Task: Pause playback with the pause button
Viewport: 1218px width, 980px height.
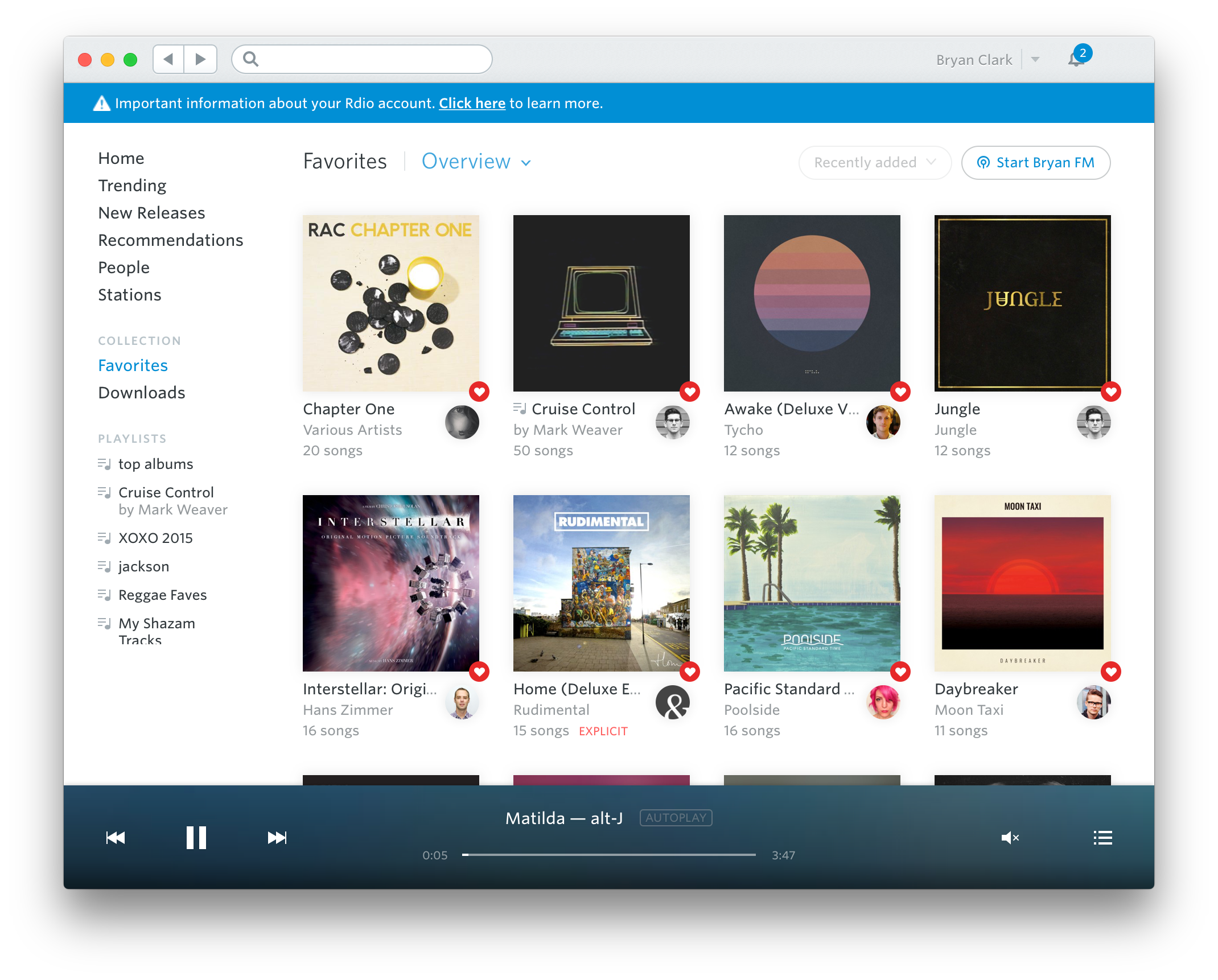Action: [x=196, y=837]
